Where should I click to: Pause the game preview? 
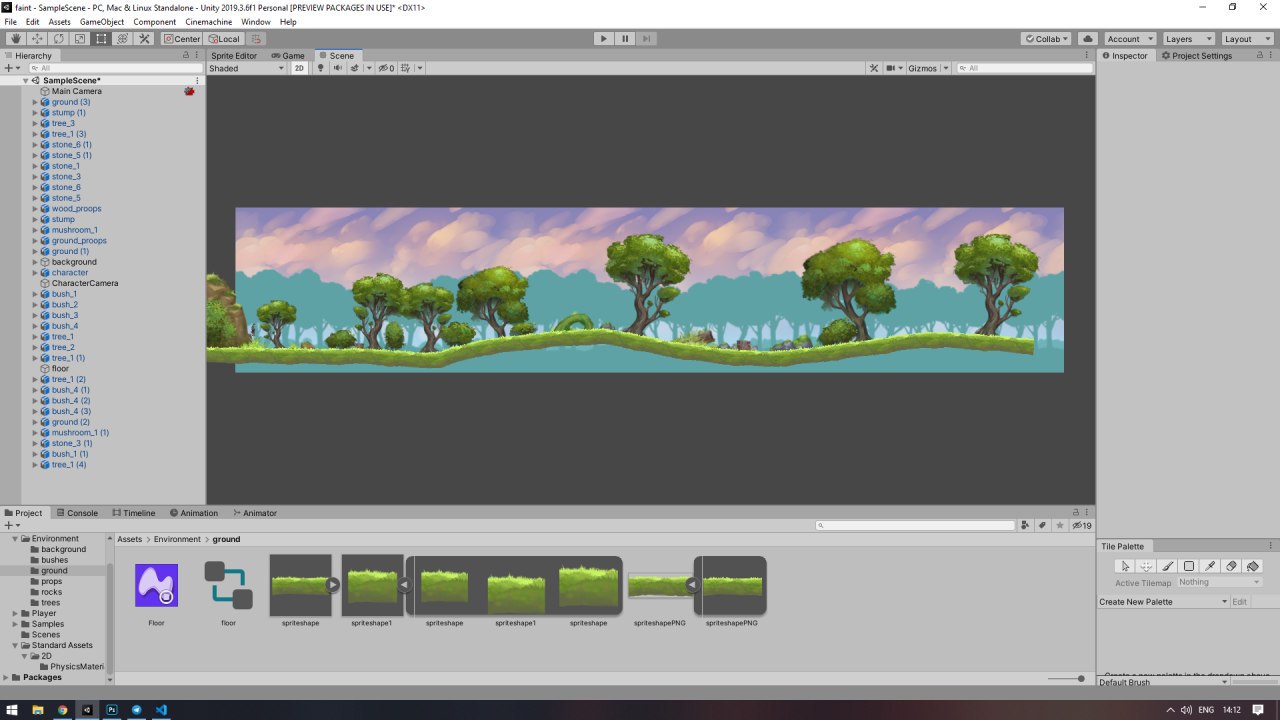click(x=625, y=39)
